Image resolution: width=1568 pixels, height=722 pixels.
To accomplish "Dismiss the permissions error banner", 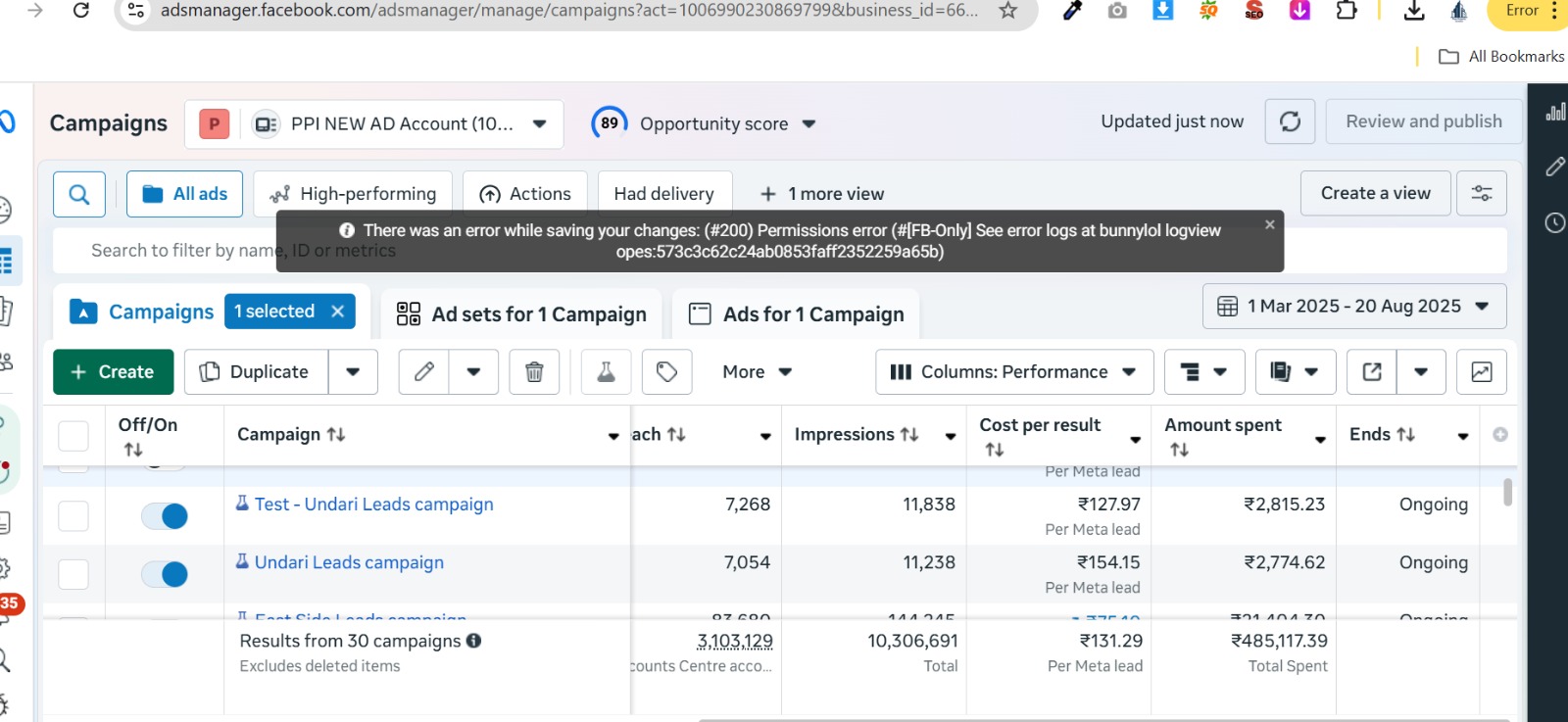I will click(x=1270, y=224).
